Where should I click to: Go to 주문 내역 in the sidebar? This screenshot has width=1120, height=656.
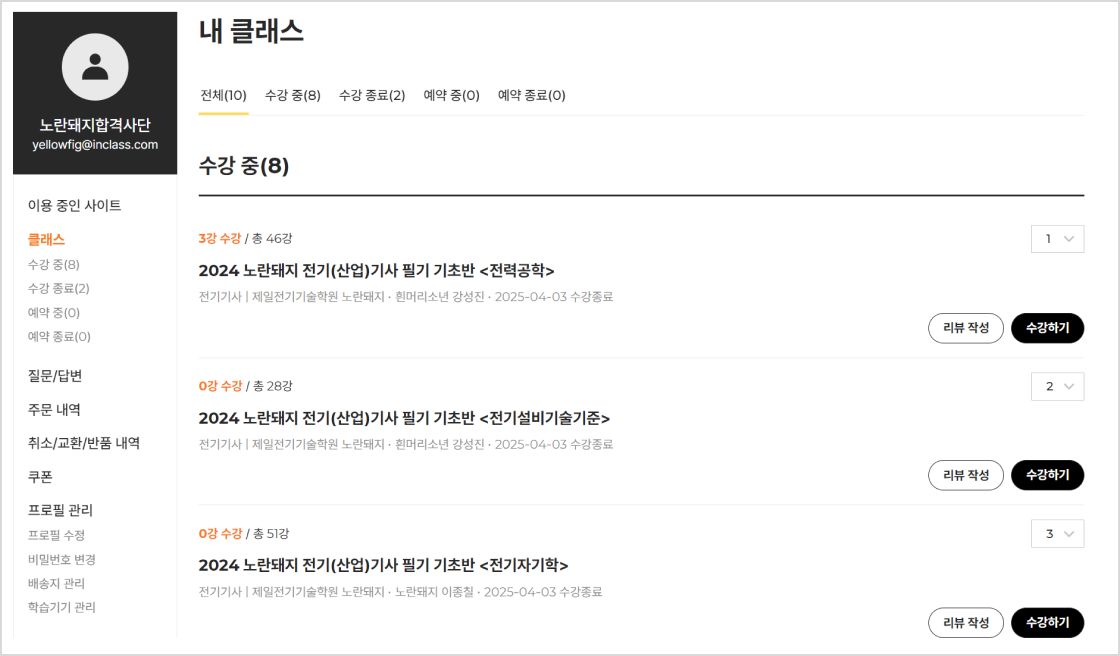coord(54,409)
